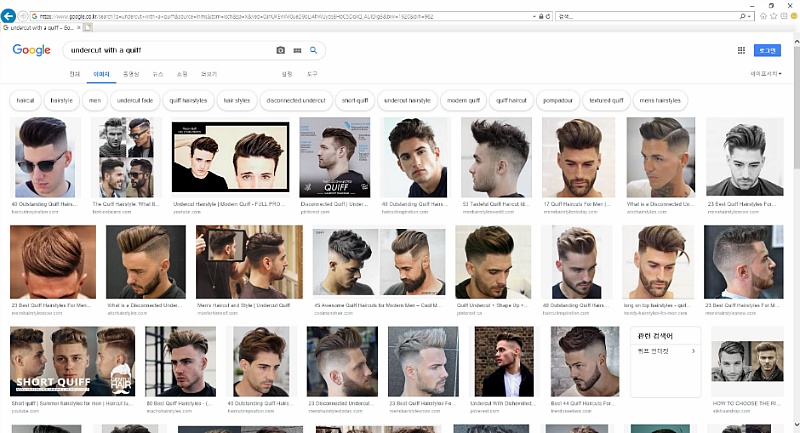
Task: Open the 도구 (Tools) filter menu
Action: [x=312, y=74]
